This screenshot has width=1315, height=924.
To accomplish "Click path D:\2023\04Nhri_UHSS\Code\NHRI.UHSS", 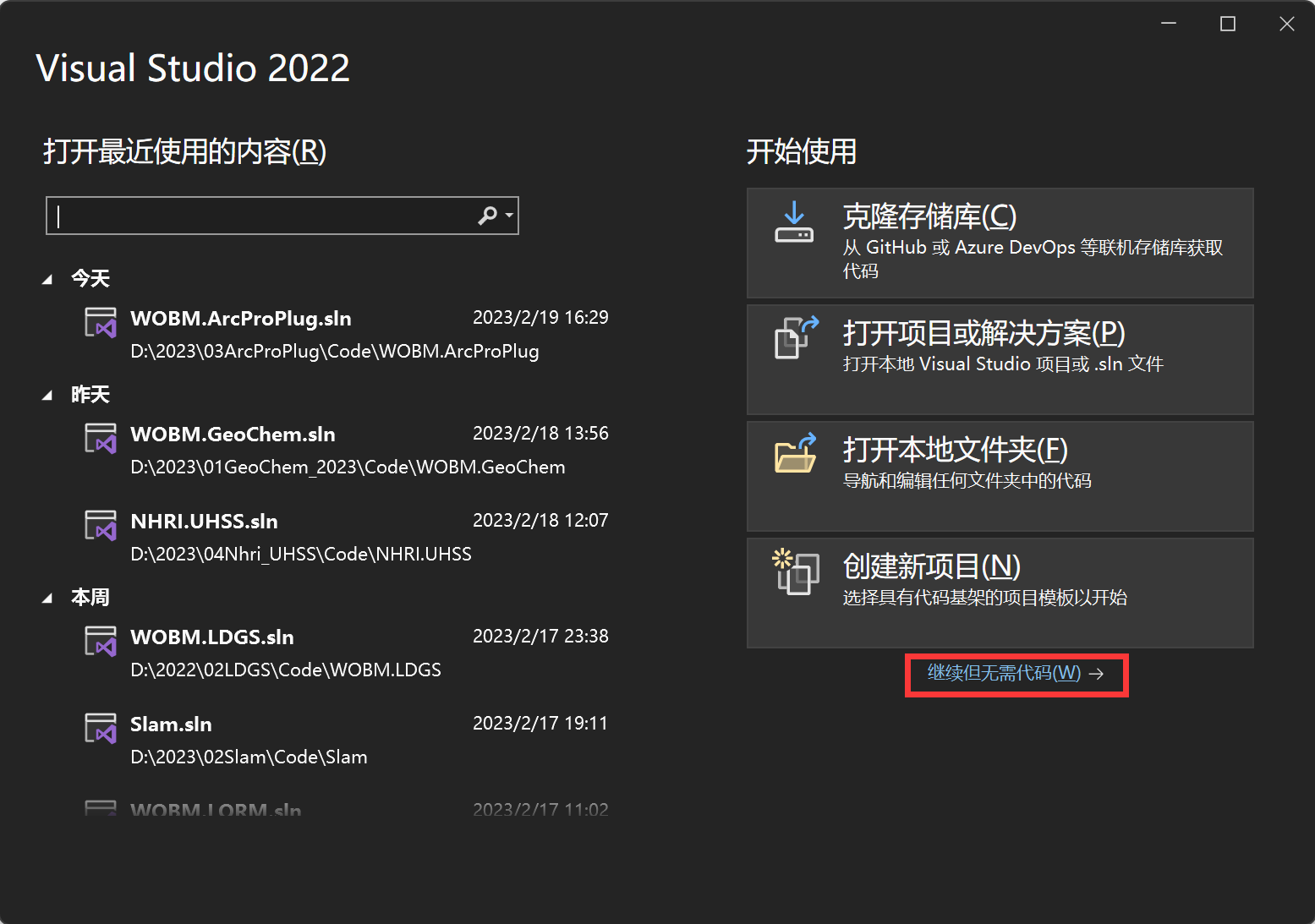I will (301, 554).
